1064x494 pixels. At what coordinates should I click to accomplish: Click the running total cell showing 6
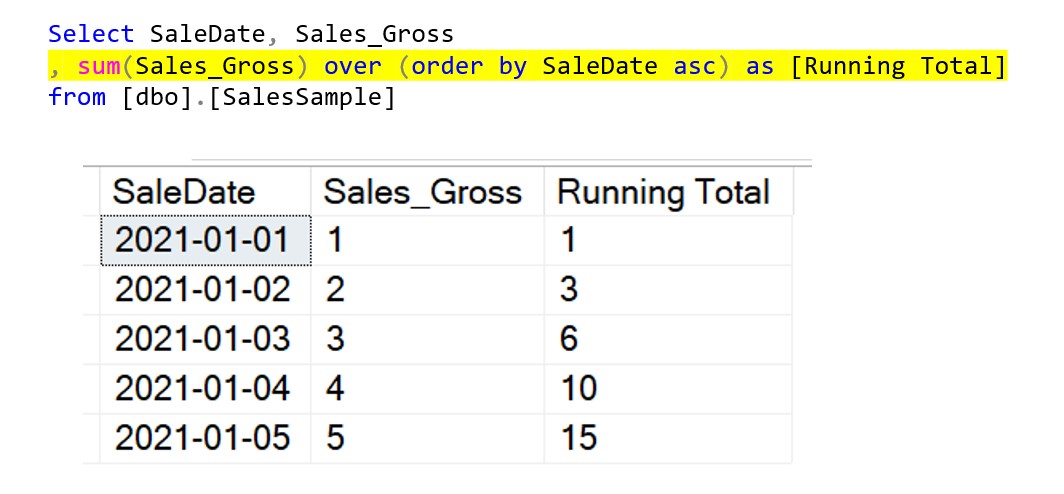coord(568,338)
